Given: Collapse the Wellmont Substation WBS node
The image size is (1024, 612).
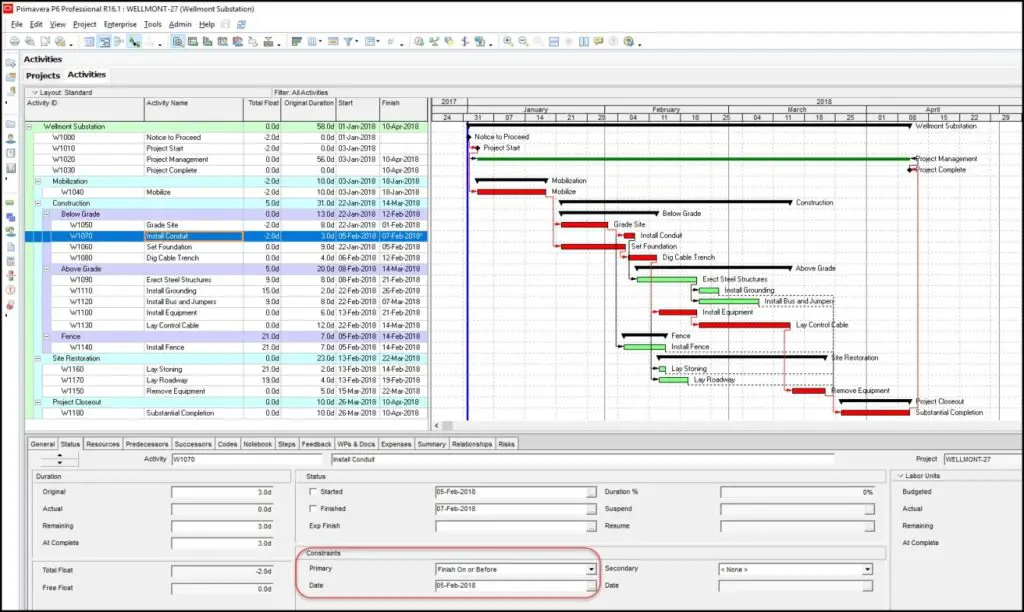Looking at the screenshot, I should click(x=29, y=127).
